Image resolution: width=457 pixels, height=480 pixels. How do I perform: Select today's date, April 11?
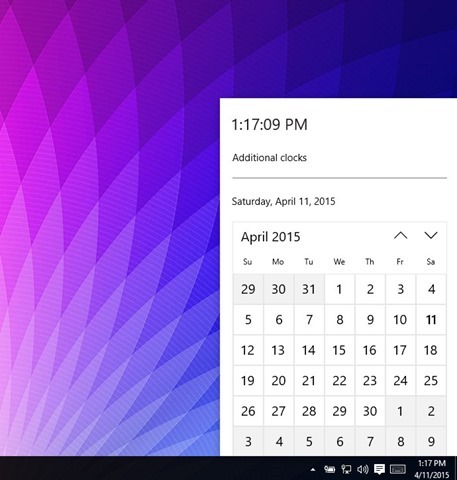[x=431, y=320]
